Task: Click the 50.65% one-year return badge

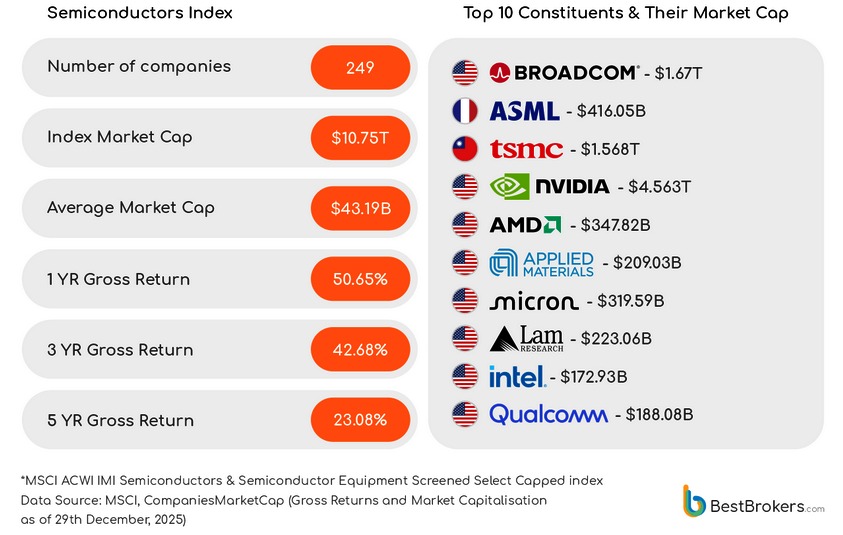Action: click(361, 279)
